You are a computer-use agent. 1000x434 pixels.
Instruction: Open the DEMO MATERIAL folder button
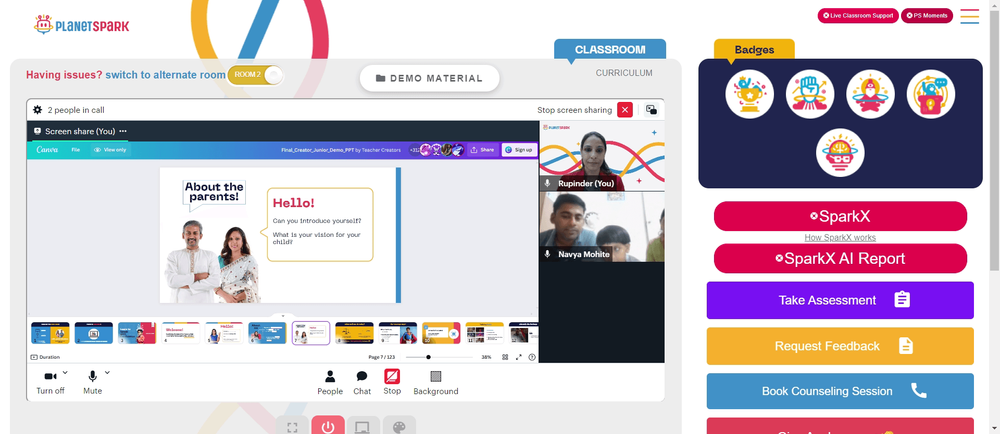coord(429,78)
